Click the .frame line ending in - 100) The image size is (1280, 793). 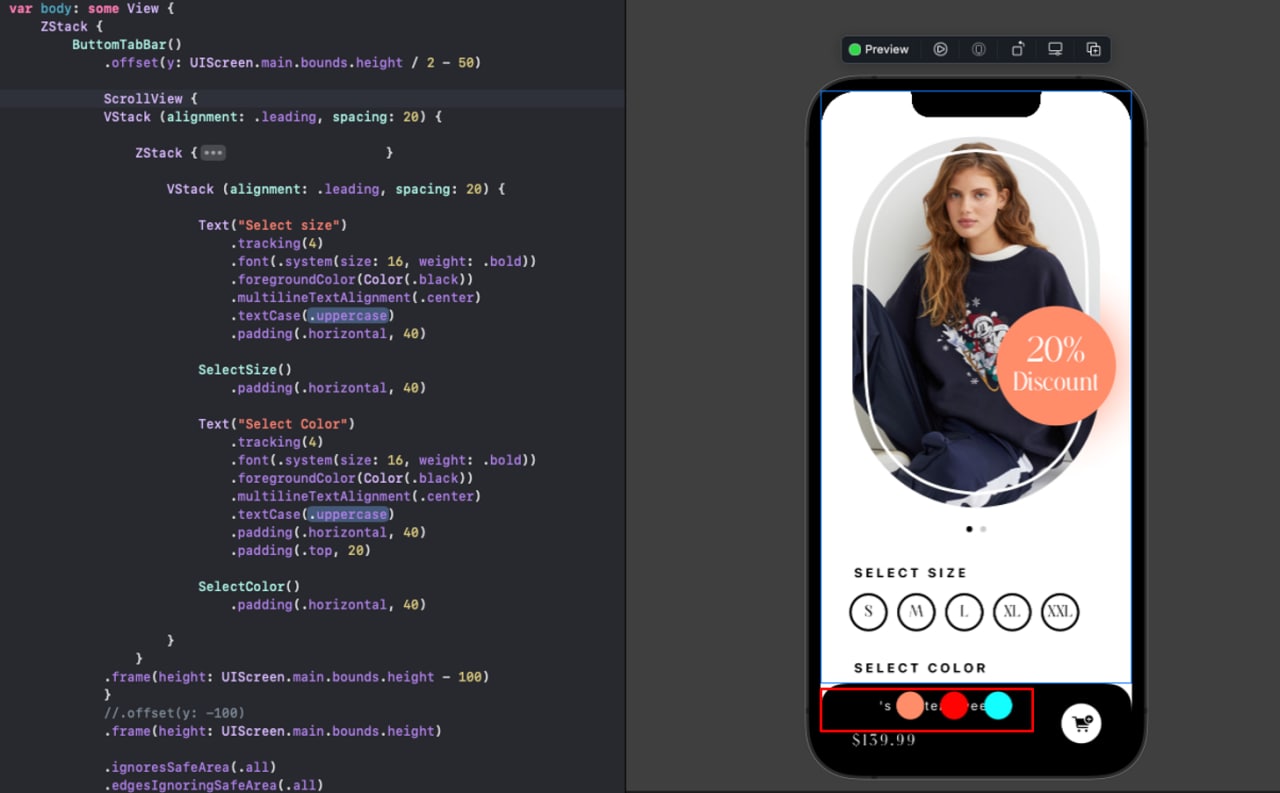[x=297, y=677]
